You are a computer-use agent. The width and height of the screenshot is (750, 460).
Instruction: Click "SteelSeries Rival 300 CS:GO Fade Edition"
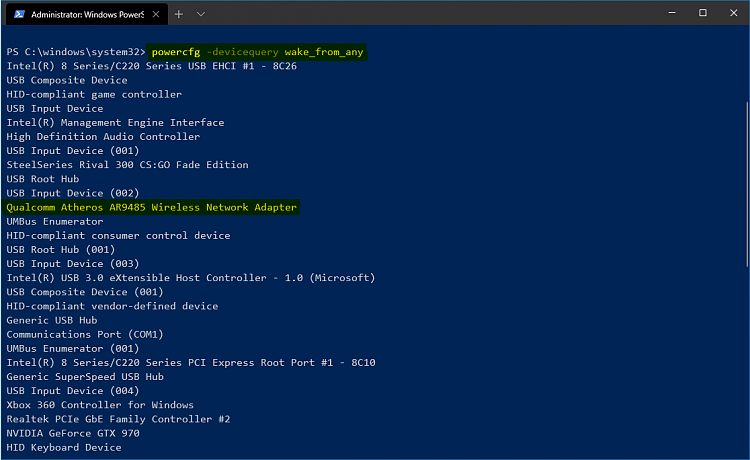[127, 165]
